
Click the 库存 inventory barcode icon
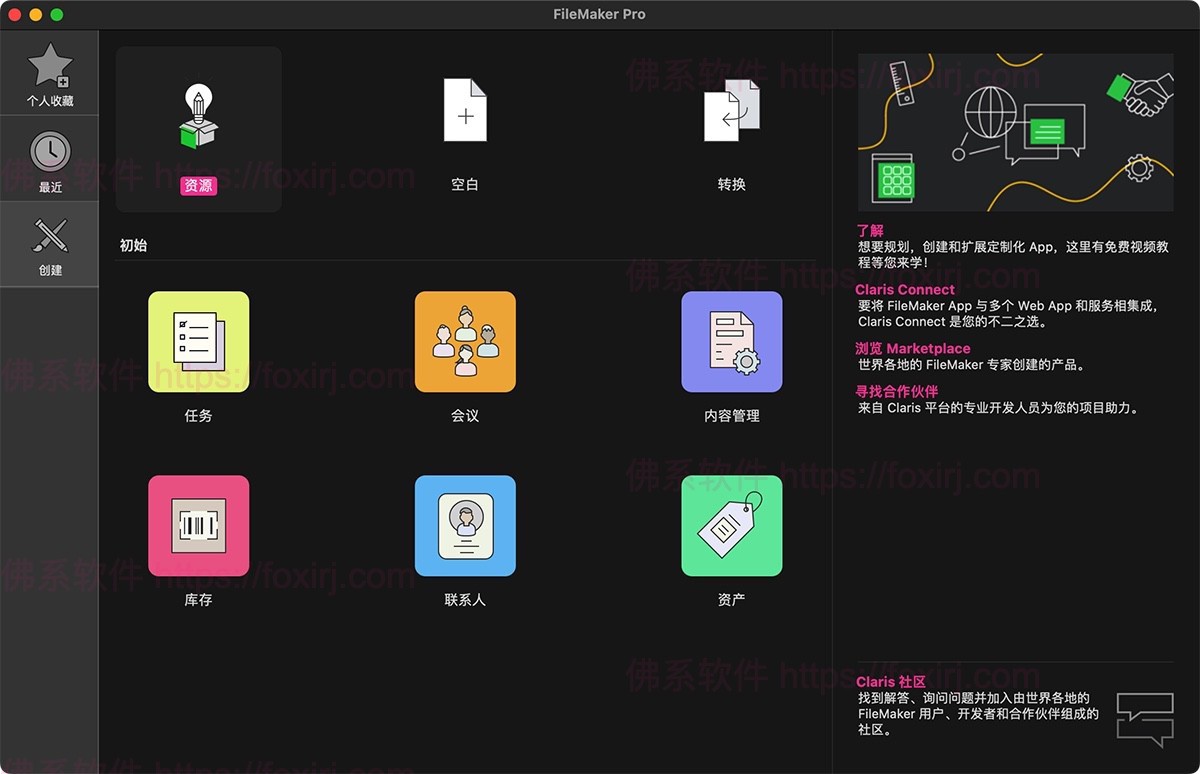198,525
